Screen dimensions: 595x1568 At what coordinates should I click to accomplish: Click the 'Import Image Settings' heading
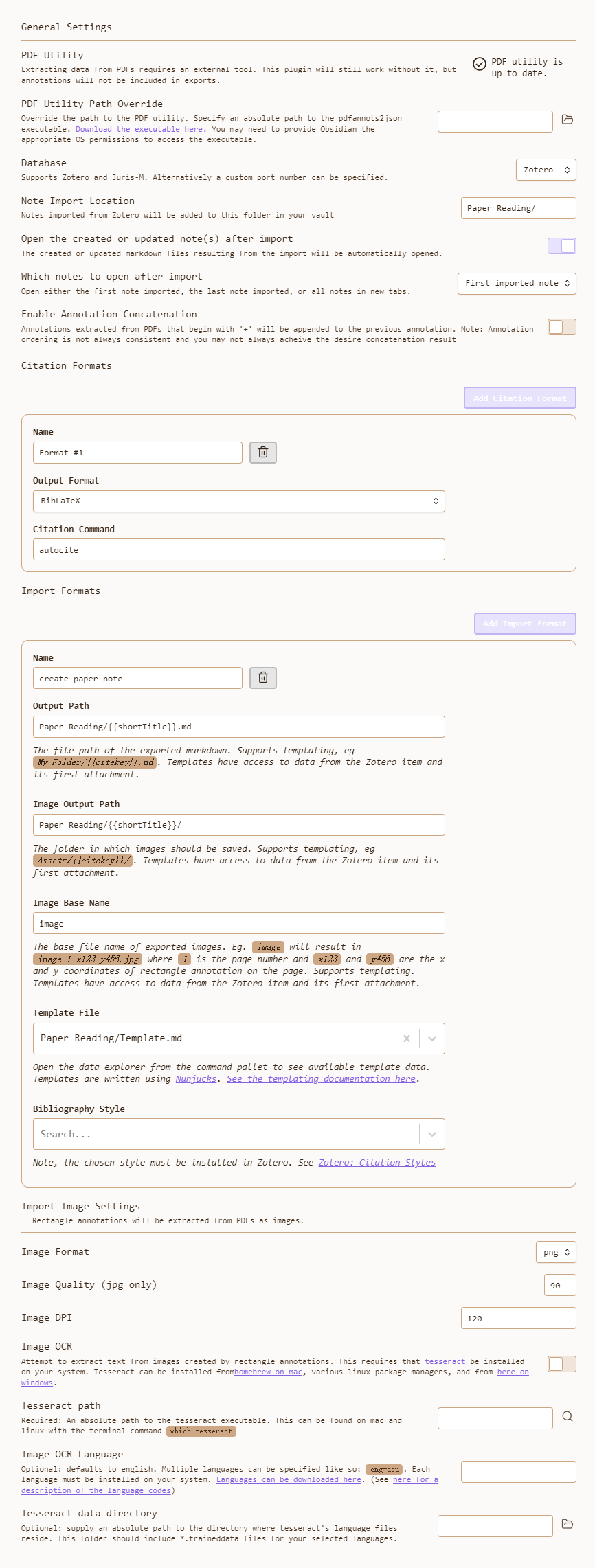tap(80, 1206)
